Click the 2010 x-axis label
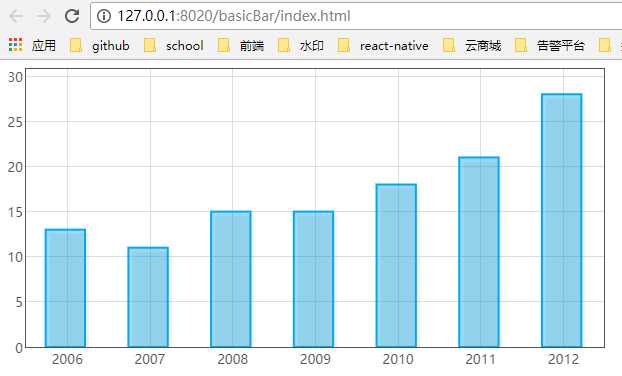This screenshot has width=622, height=376. point(398,359)
